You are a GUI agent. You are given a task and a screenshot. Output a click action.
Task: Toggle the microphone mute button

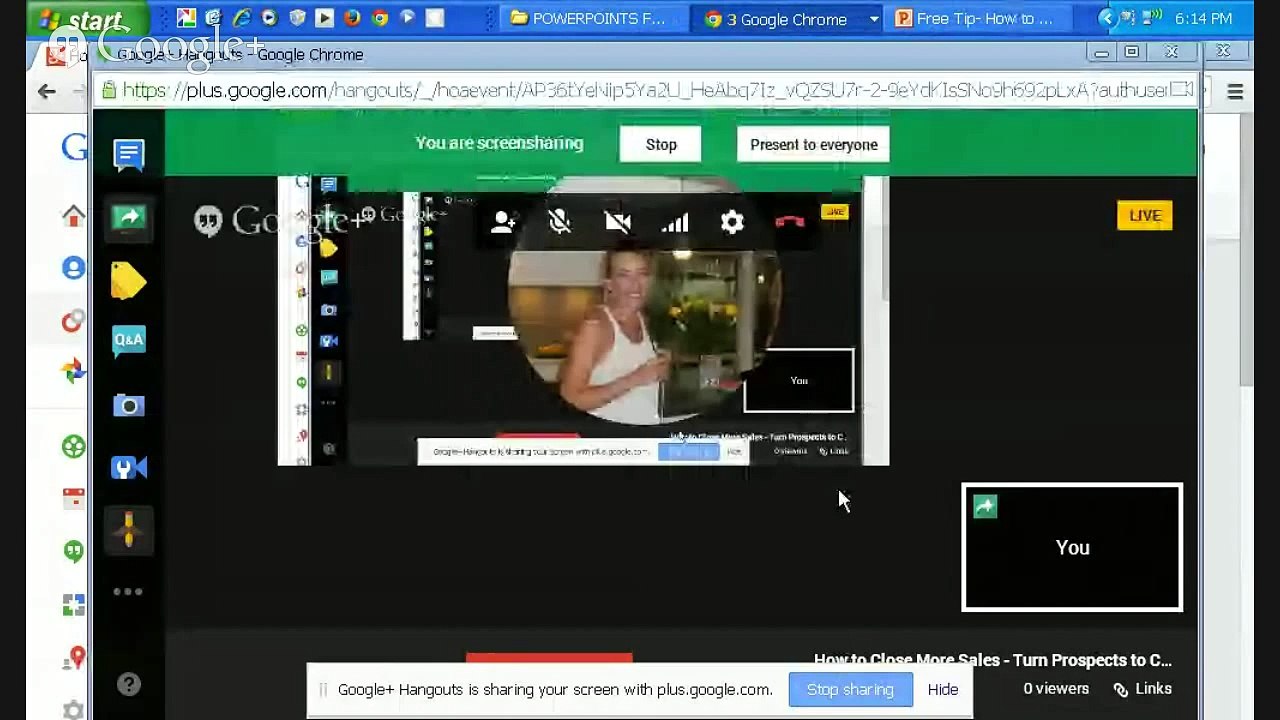click(560, 222)
